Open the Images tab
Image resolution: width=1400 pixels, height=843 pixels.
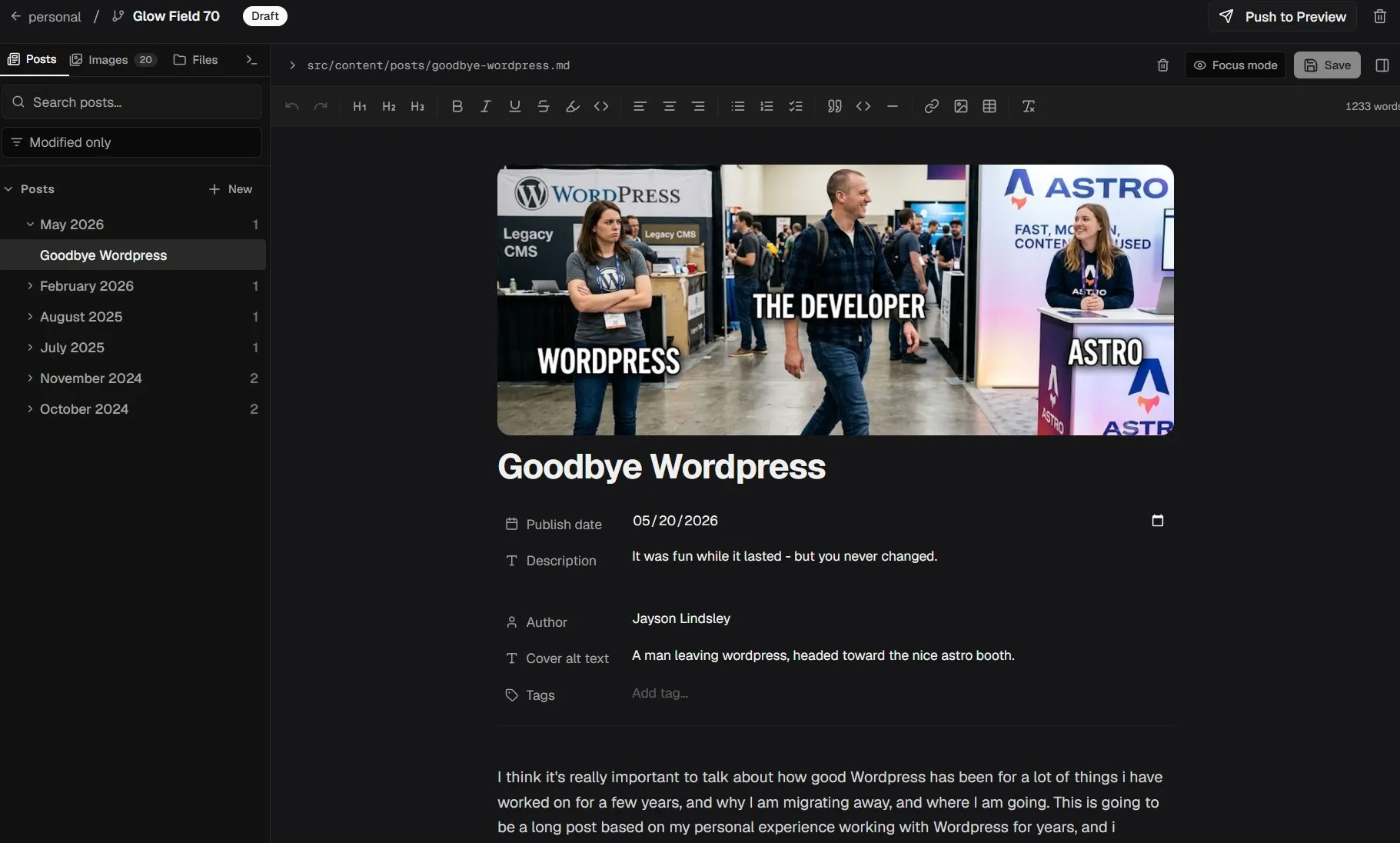click(113, 59)
